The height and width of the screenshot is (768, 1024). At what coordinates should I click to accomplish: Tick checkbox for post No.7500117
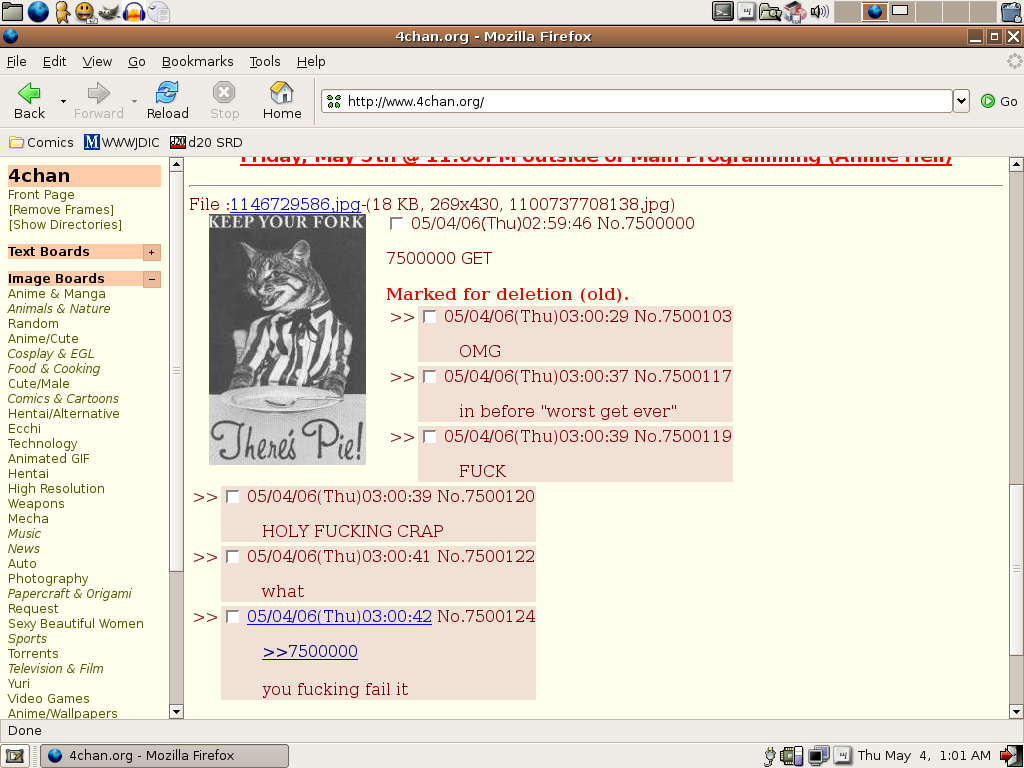click(x=429, y=377)
